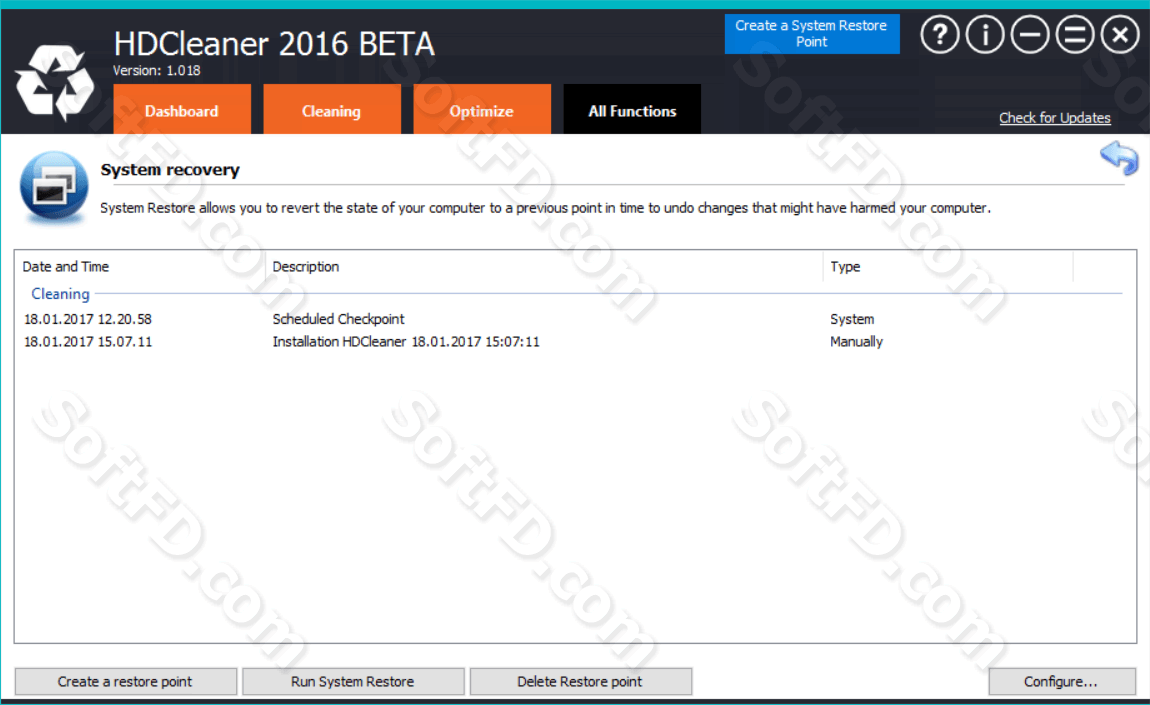The width and height of the screenshot is (1150, 705).
Task: Go back using the blue return arrow
Action: (1119, 158)
